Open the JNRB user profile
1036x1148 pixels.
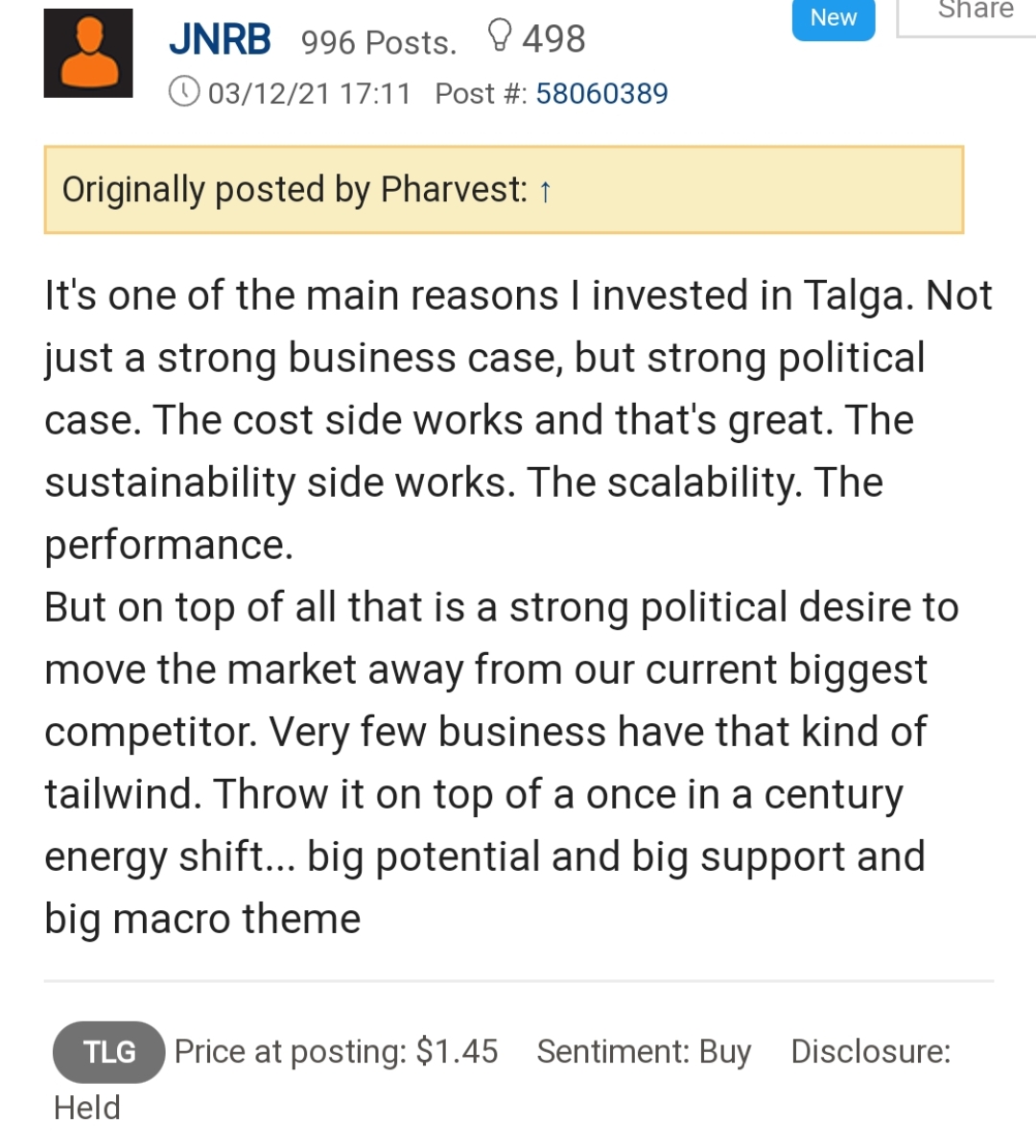click(x=220, y=38)
